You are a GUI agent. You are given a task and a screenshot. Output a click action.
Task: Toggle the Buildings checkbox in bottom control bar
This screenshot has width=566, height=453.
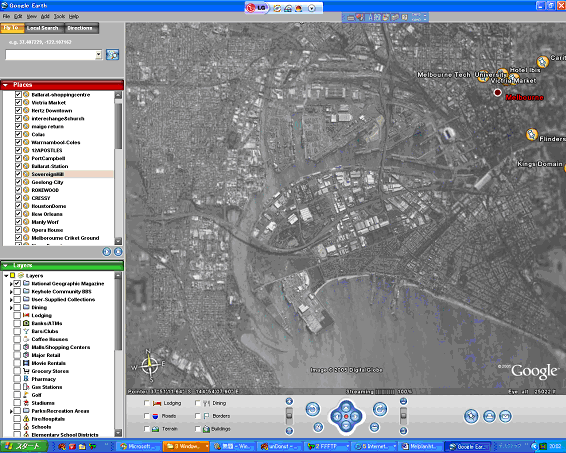coord(197,429)
